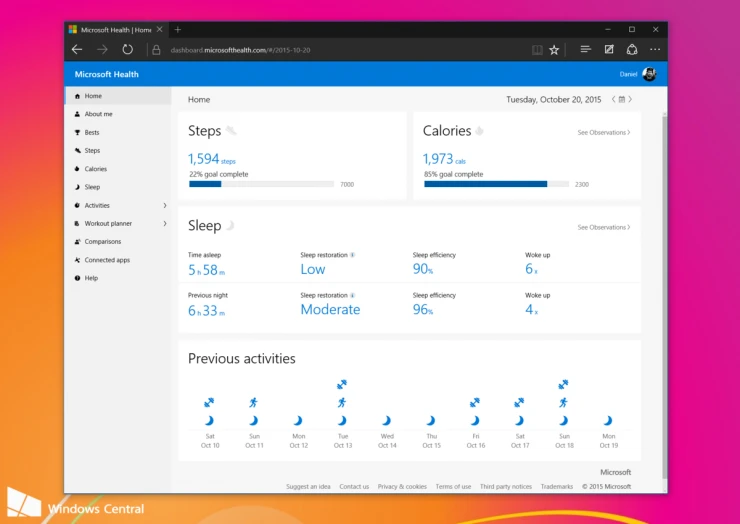Click the Make a Web Note icon
The image size is (740, 524).
(609, 49)
